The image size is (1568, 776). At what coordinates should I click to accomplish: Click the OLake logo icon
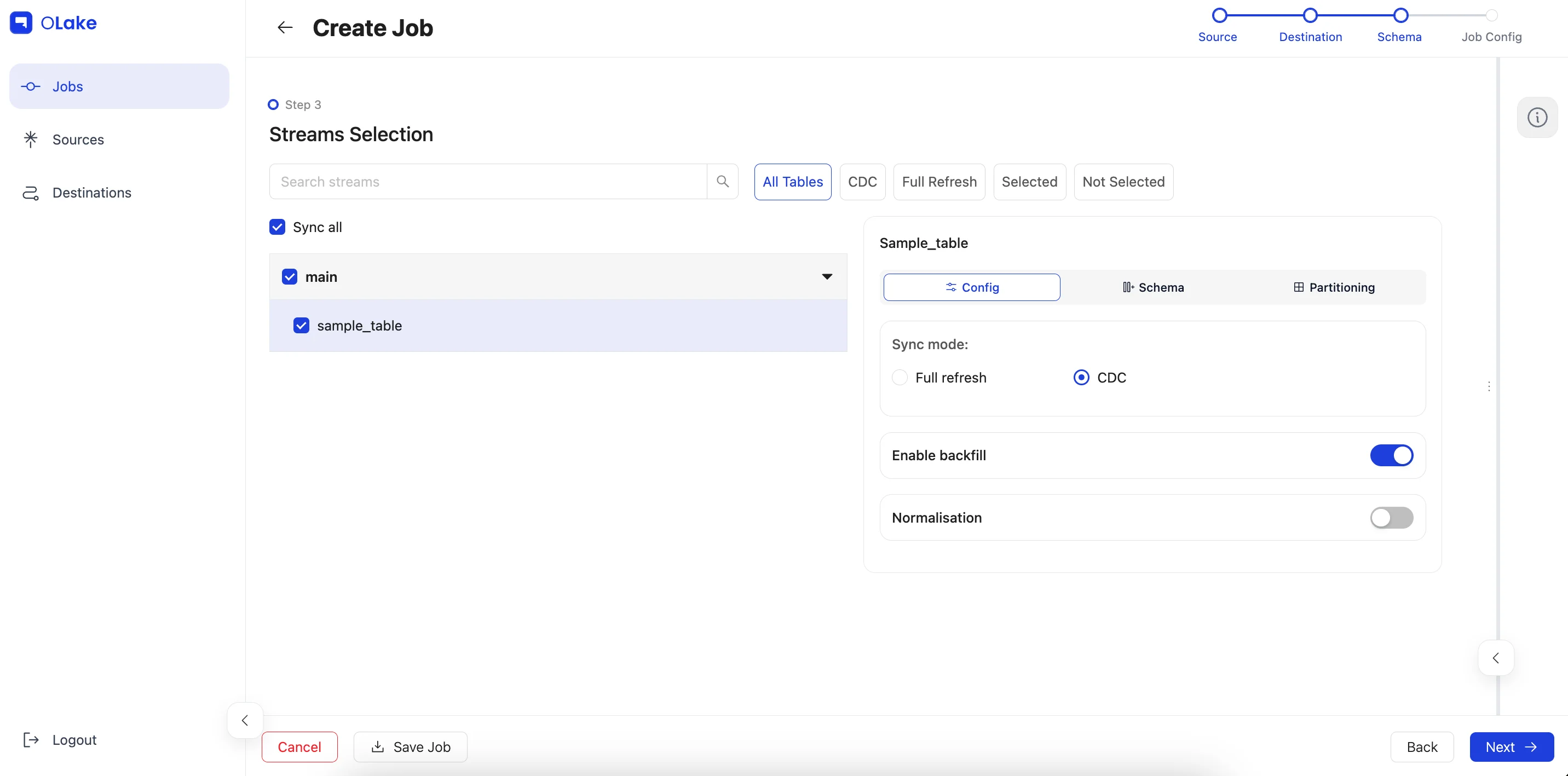[21, 22]
